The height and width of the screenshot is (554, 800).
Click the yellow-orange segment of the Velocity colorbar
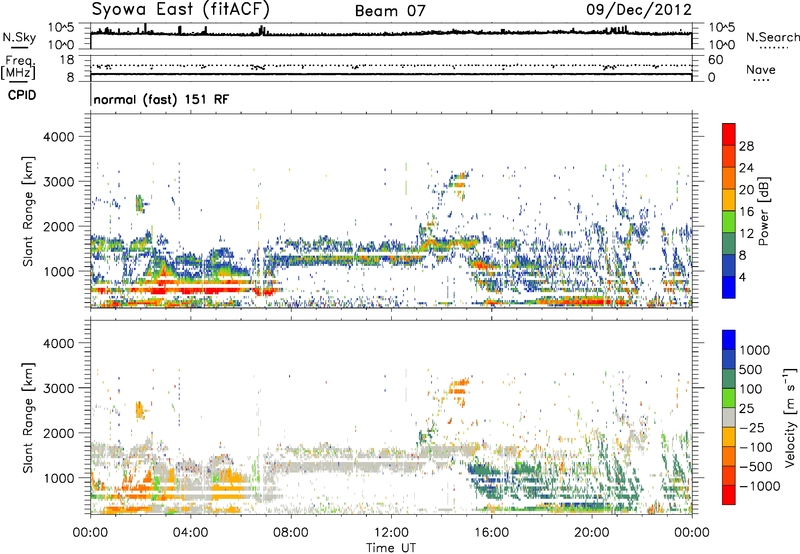coord(729,437)
